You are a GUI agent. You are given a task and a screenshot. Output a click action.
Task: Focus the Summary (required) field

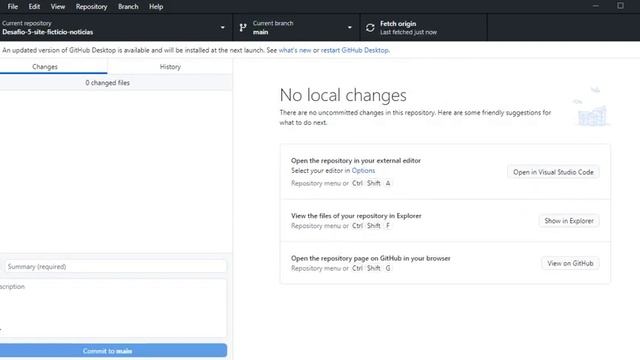(x=116, y=267)
